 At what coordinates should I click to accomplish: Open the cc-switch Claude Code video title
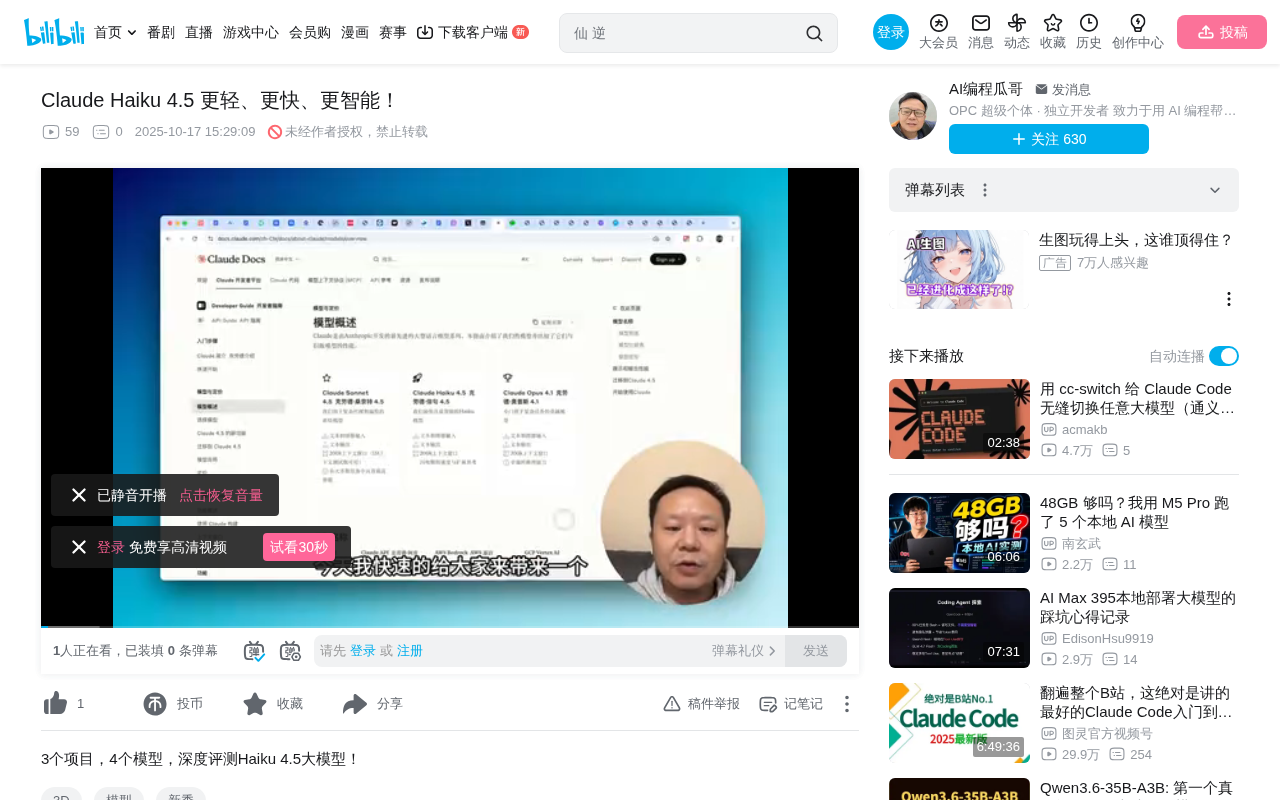pyautogui.click(x=1138, y=398)
